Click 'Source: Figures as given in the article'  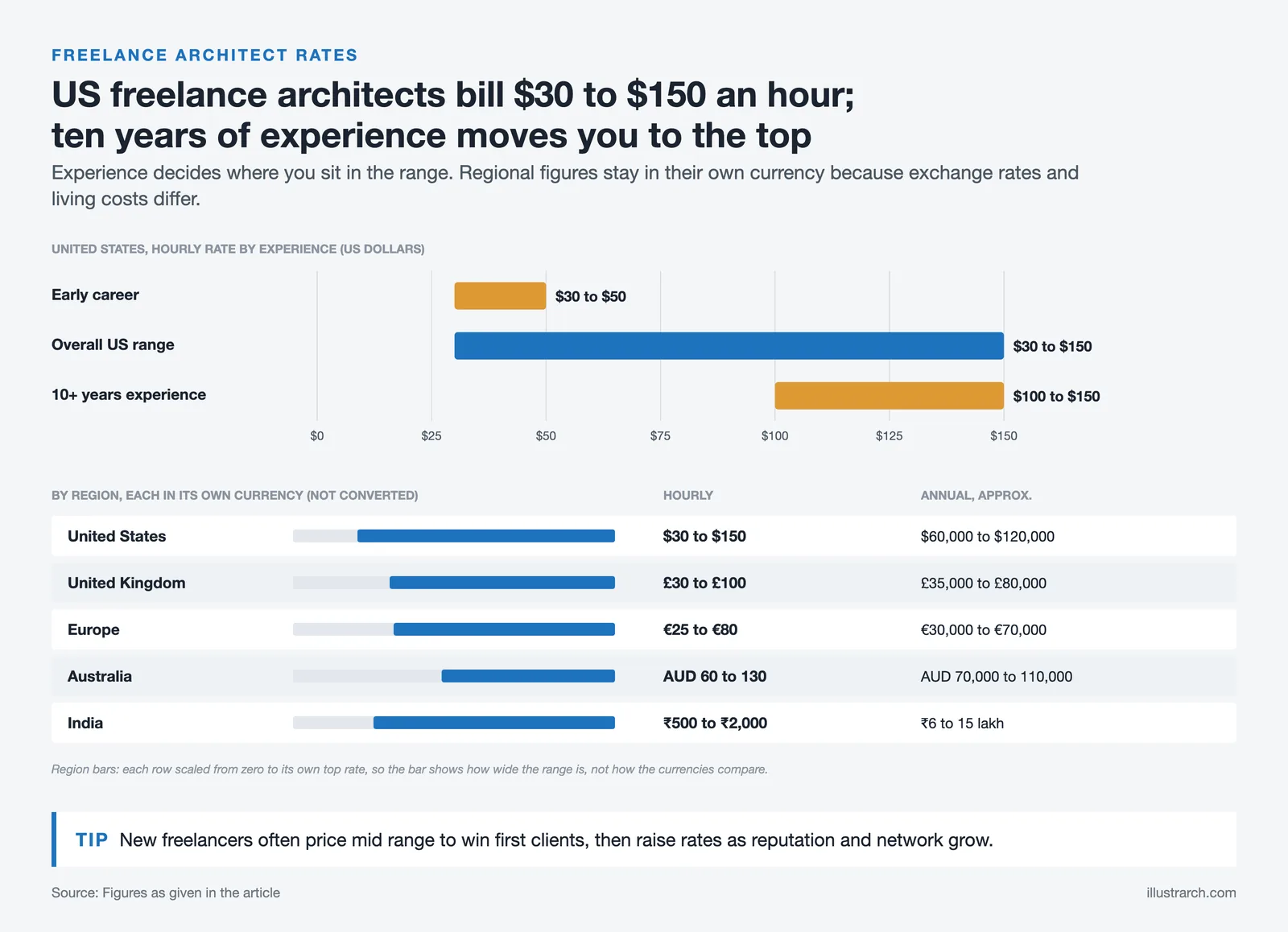[166, 893]
